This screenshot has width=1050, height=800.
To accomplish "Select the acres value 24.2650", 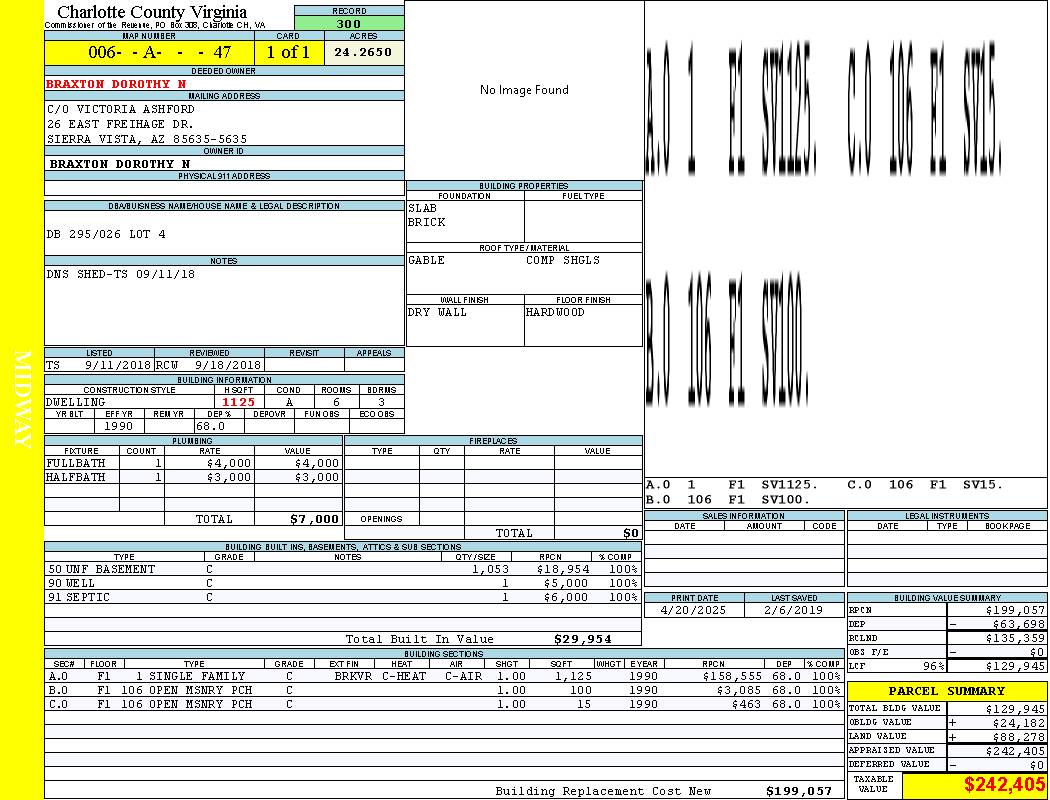I will pos(364,52).
